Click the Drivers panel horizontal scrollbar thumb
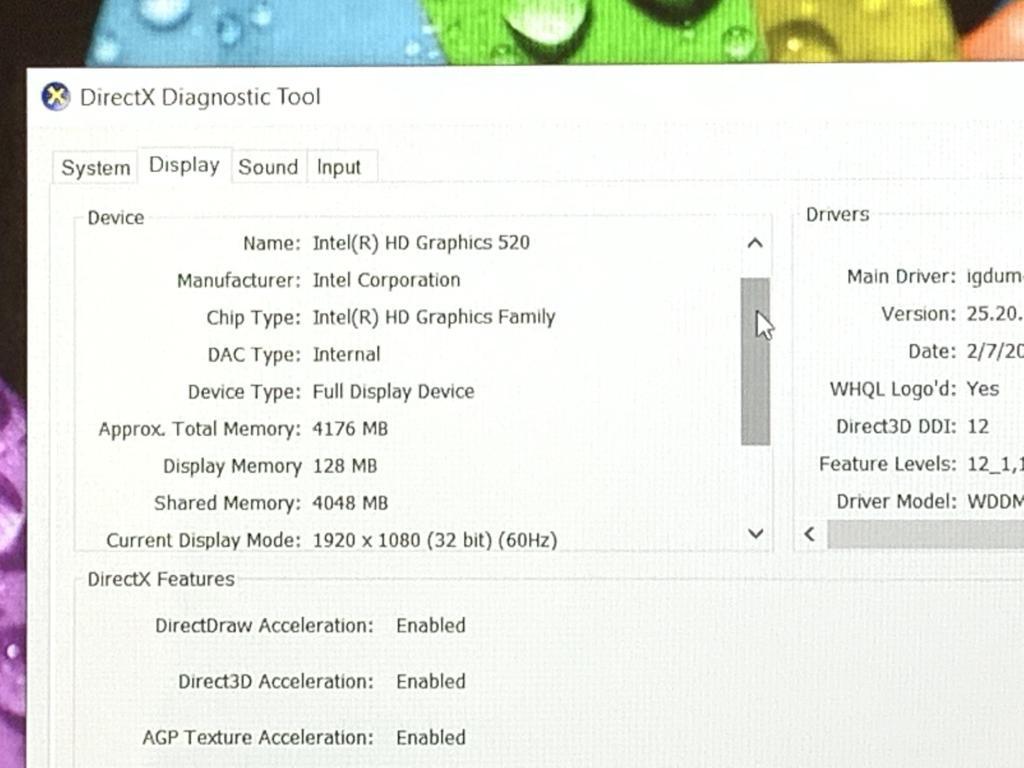 click(x=925, y=534)
